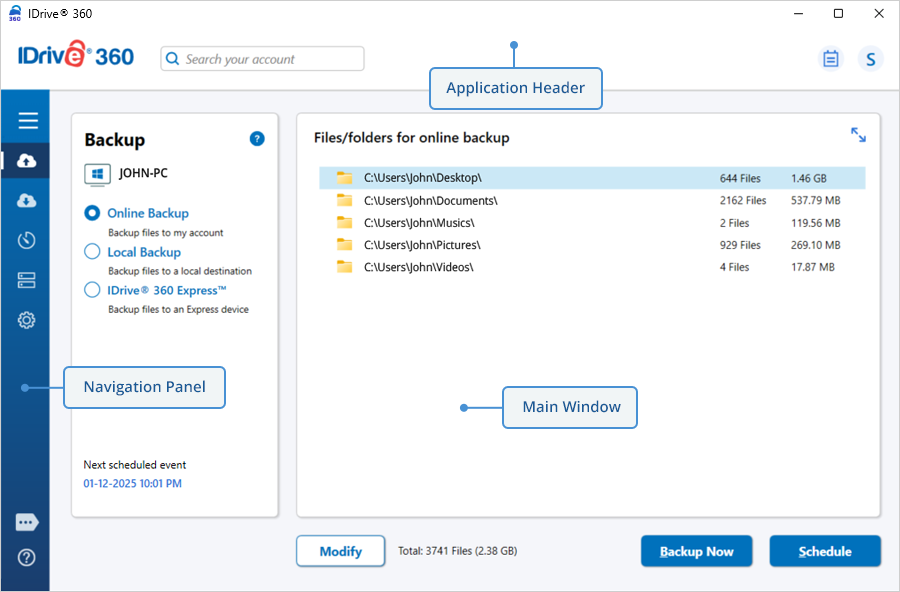
Task: Open Settings gear icon in sidebar
Action: click(27, 320)
